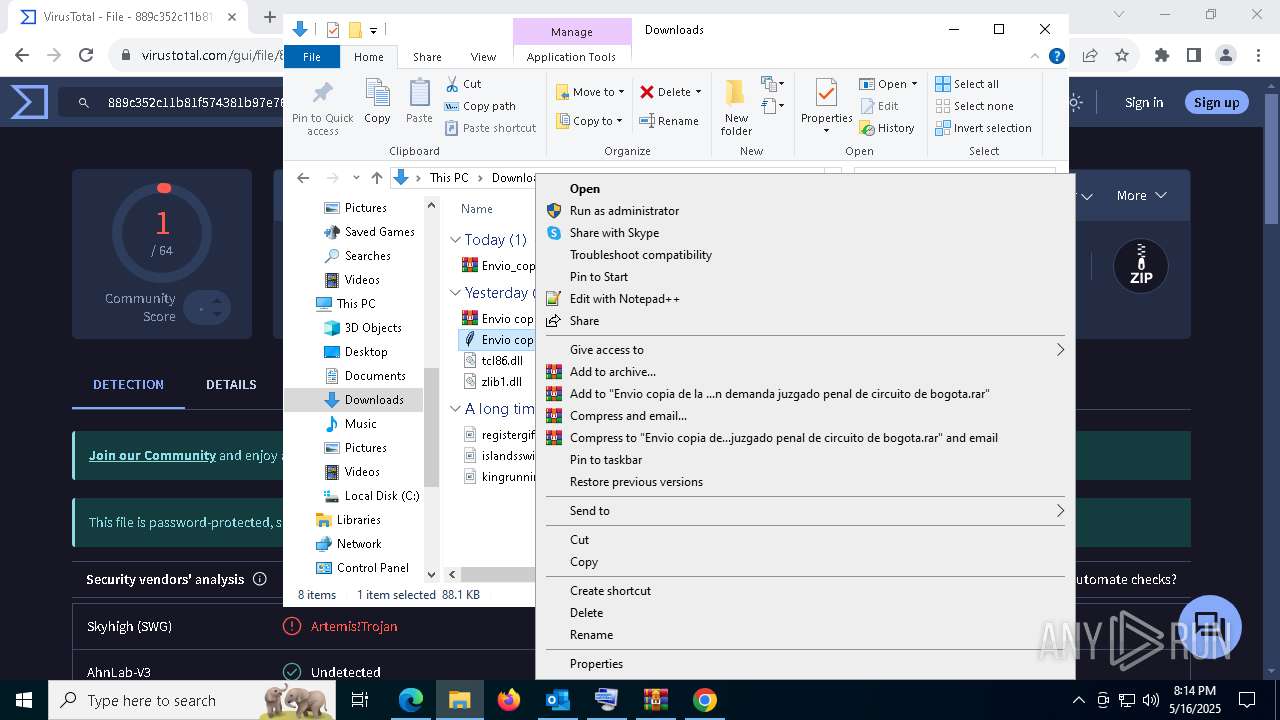Screen dimensions: 1280x720
Task: Click Copy path in ribbon
Action: point(481,106)
